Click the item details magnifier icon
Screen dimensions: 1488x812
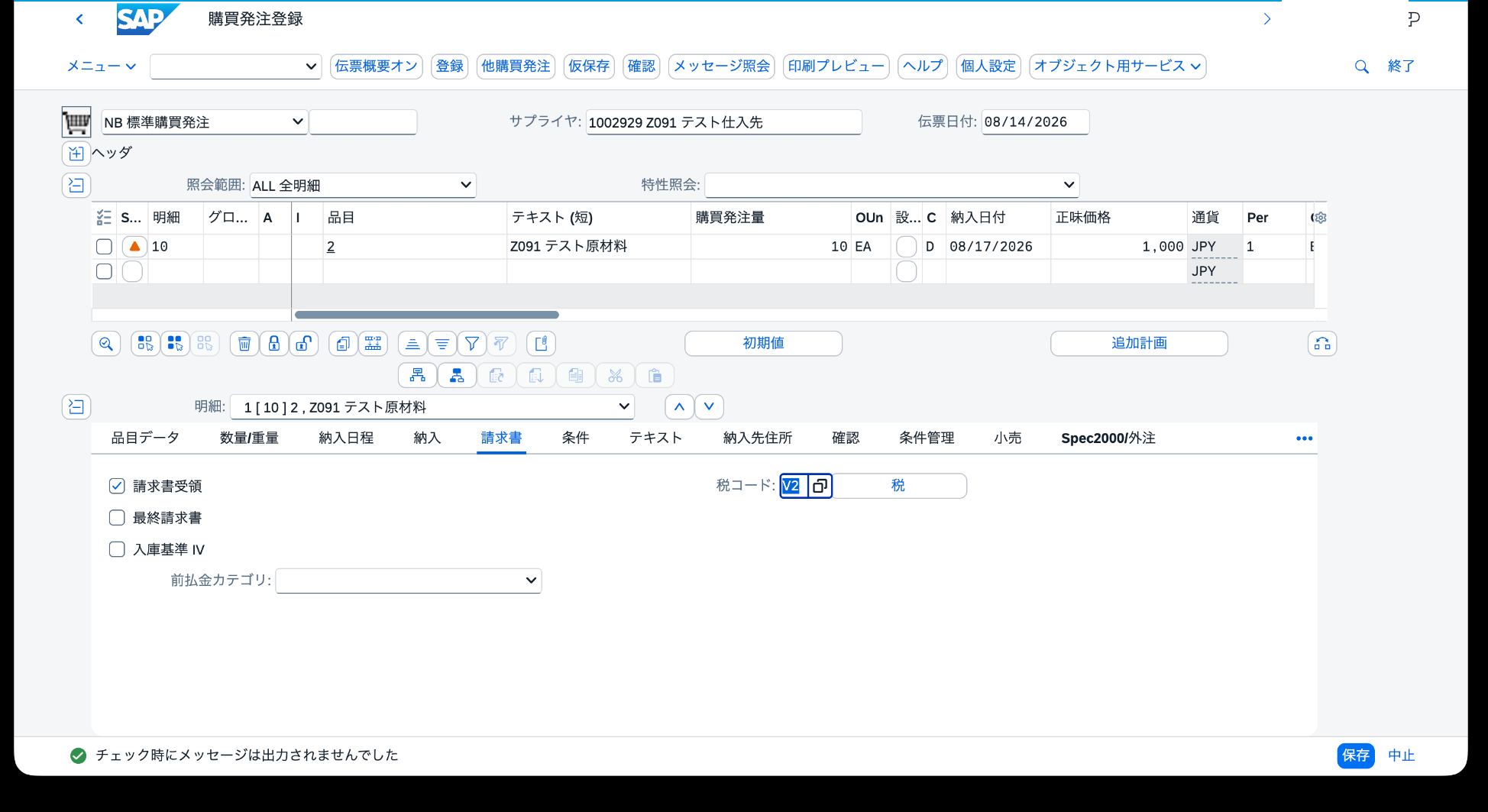106,344
